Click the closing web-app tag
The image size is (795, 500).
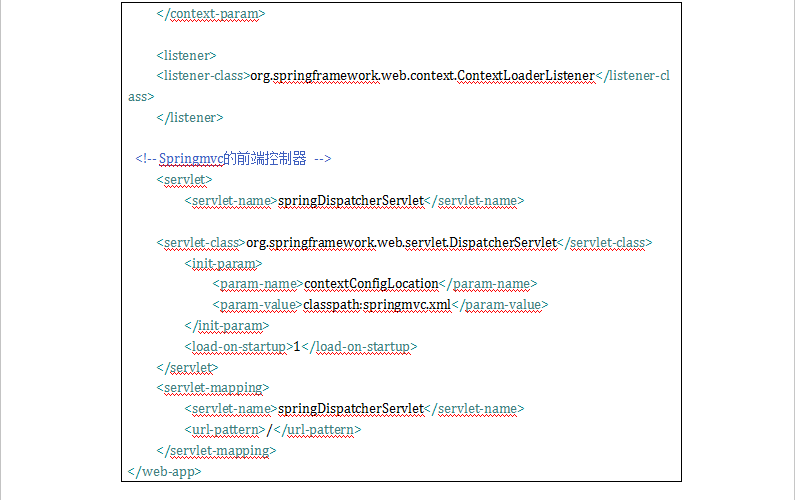(x=164, y=472)
